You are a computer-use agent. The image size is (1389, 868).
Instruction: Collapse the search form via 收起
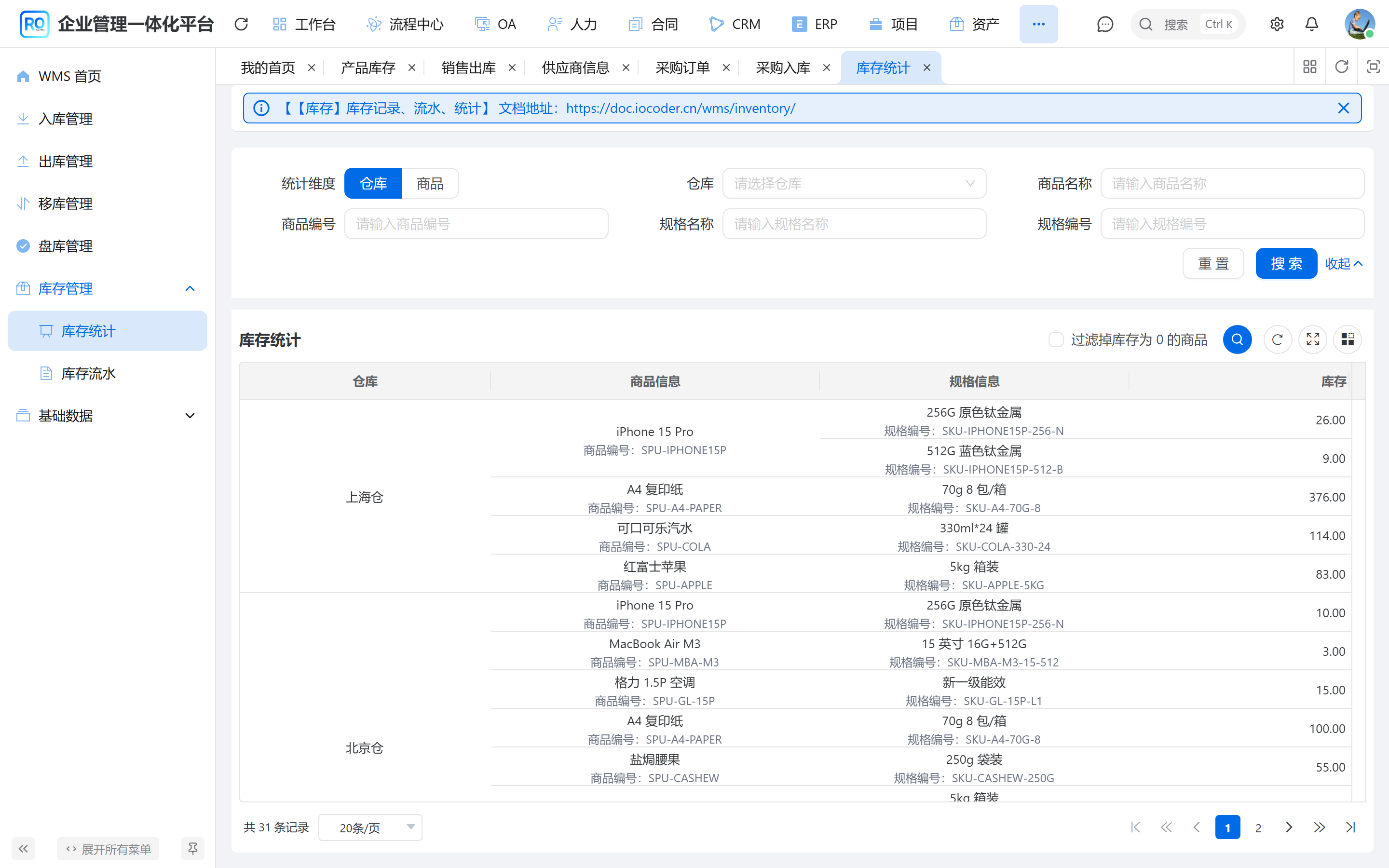point(1344,263)
